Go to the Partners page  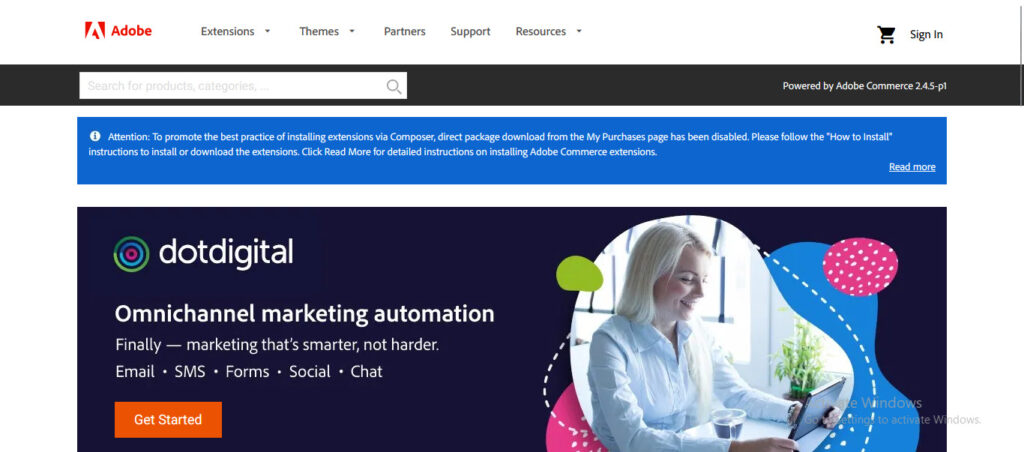(x=404, y=31)
